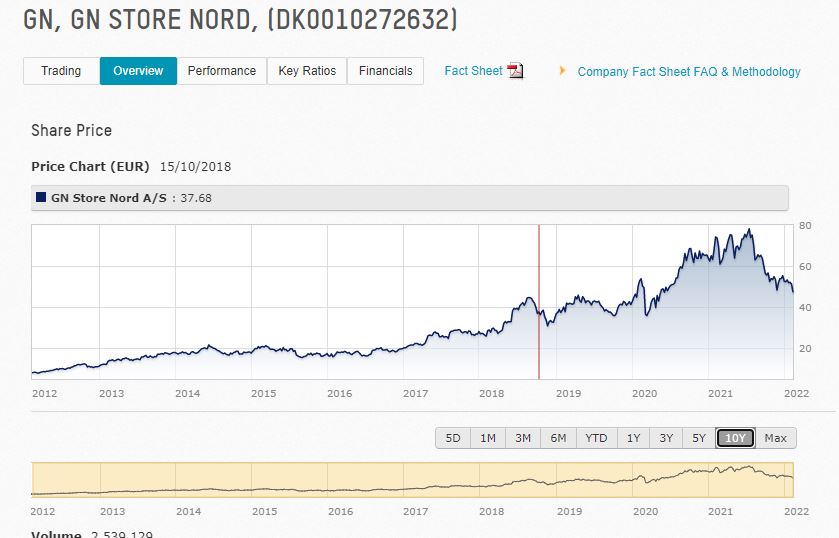Switch to the Trading tab

click(61, 71)
